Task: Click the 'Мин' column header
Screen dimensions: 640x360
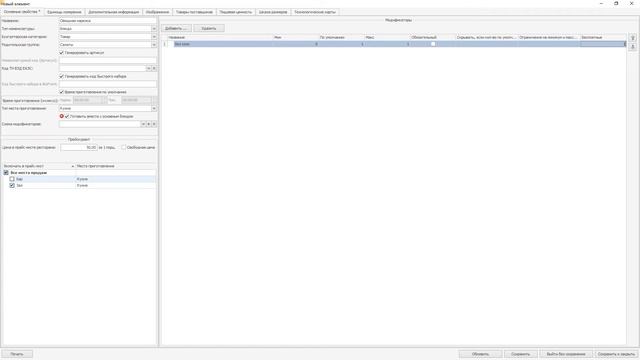Action: pyautogui.click(x=296, y=37)
